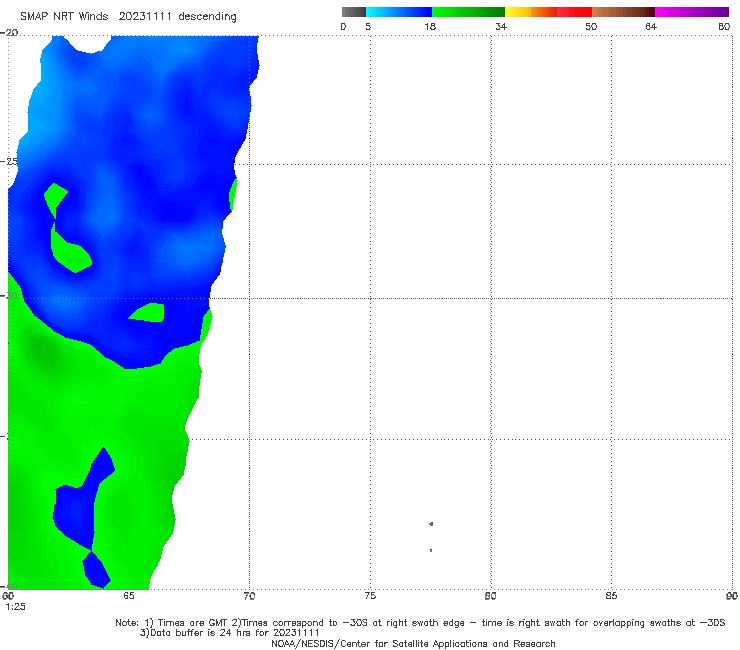The height and width of the screenshot is (650, 740).
Task: Click the longitude axis label '85'
Action: point(611,596)
